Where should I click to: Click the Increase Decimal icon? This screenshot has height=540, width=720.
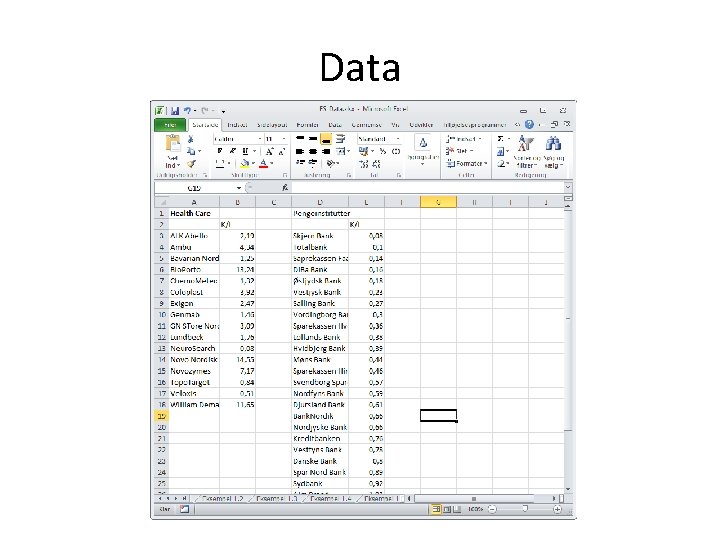click(x=364, y=163)
